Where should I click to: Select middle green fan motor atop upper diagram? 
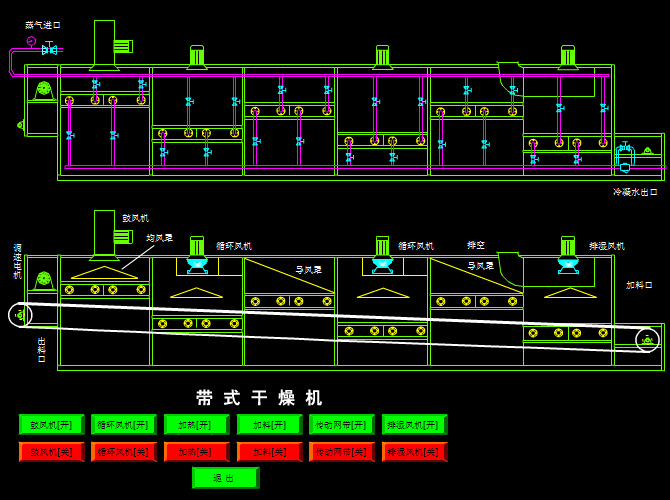click(382, 57)
